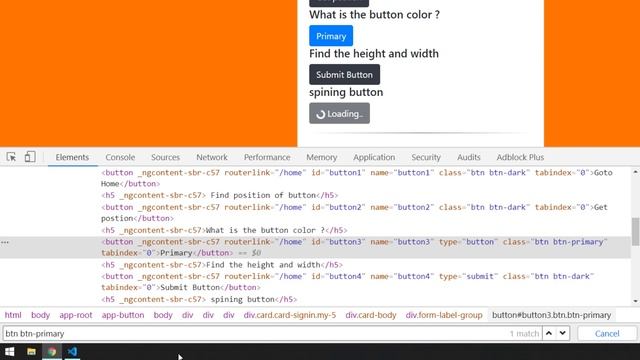The height and width of the screenshot is (360, 640).
Task: Switch to the Security tab
Action: click(426, 157)
